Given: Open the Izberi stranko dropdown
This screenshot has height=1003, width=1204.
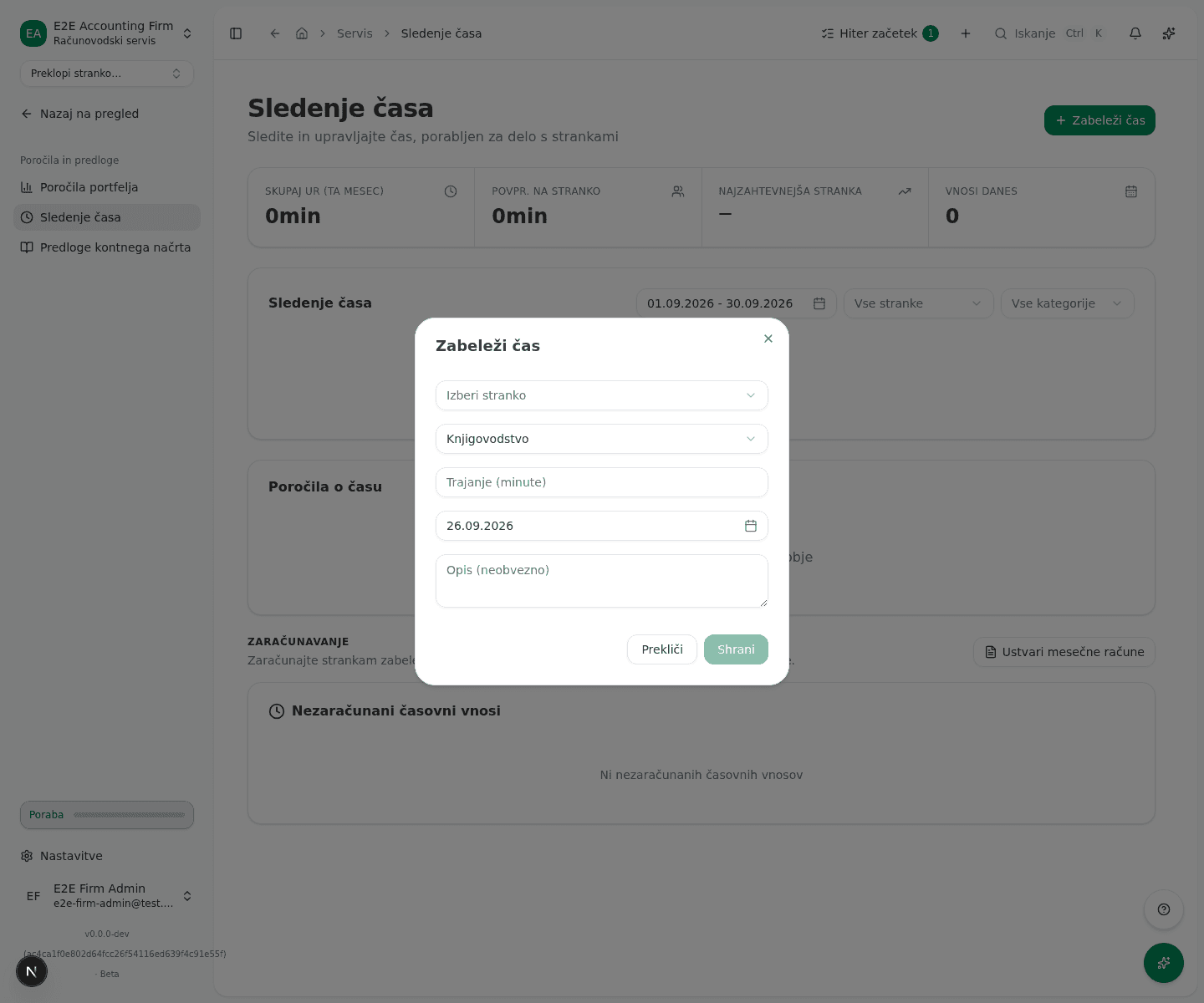Looking at the screenshot, I should (602, 395).
